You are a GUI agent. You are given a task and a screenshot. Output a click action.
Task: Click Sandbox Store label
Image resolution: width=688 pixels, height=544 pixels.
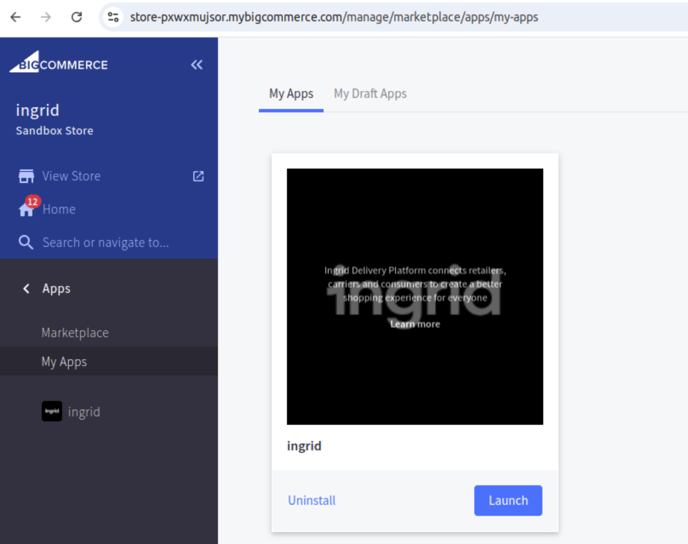point(54,131)
